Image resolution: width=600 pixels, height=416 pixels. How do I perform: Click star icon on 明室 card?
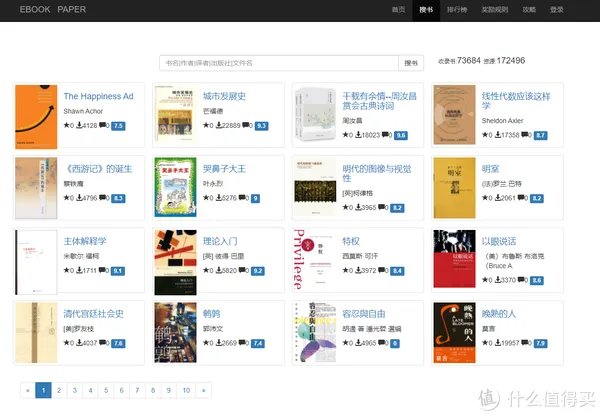(x=485, y=197)
